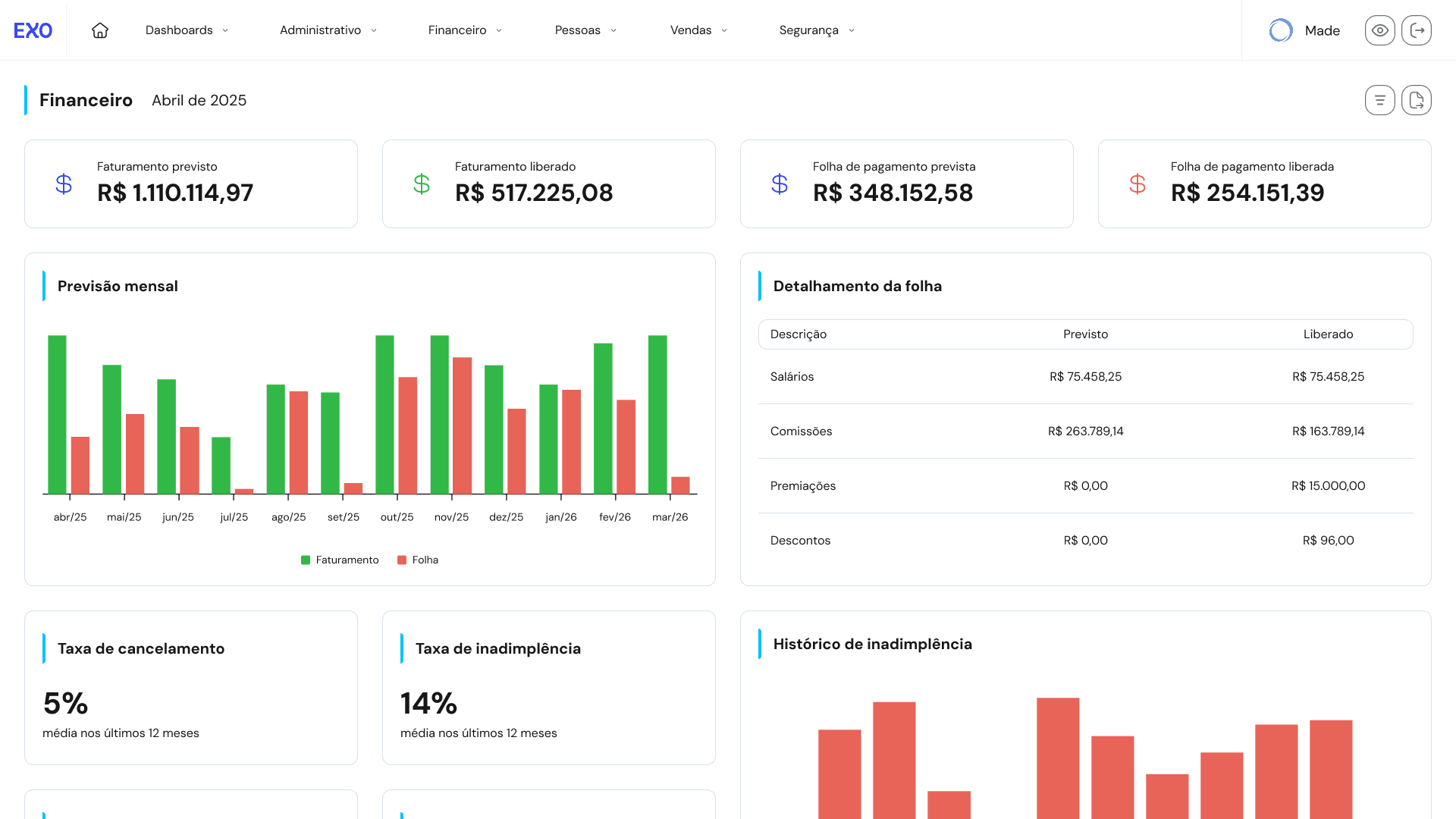
Task: Select the Segurança menu item
Action: pyautogui.click(x=815, y=30)
